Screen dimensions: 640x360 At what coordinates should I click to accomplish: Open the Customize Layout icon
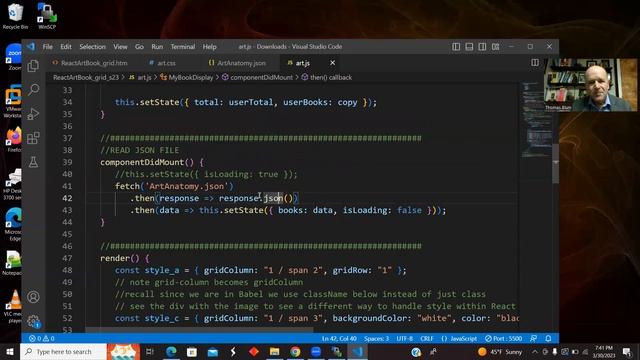pyautogui.click(x=495, y=47)
